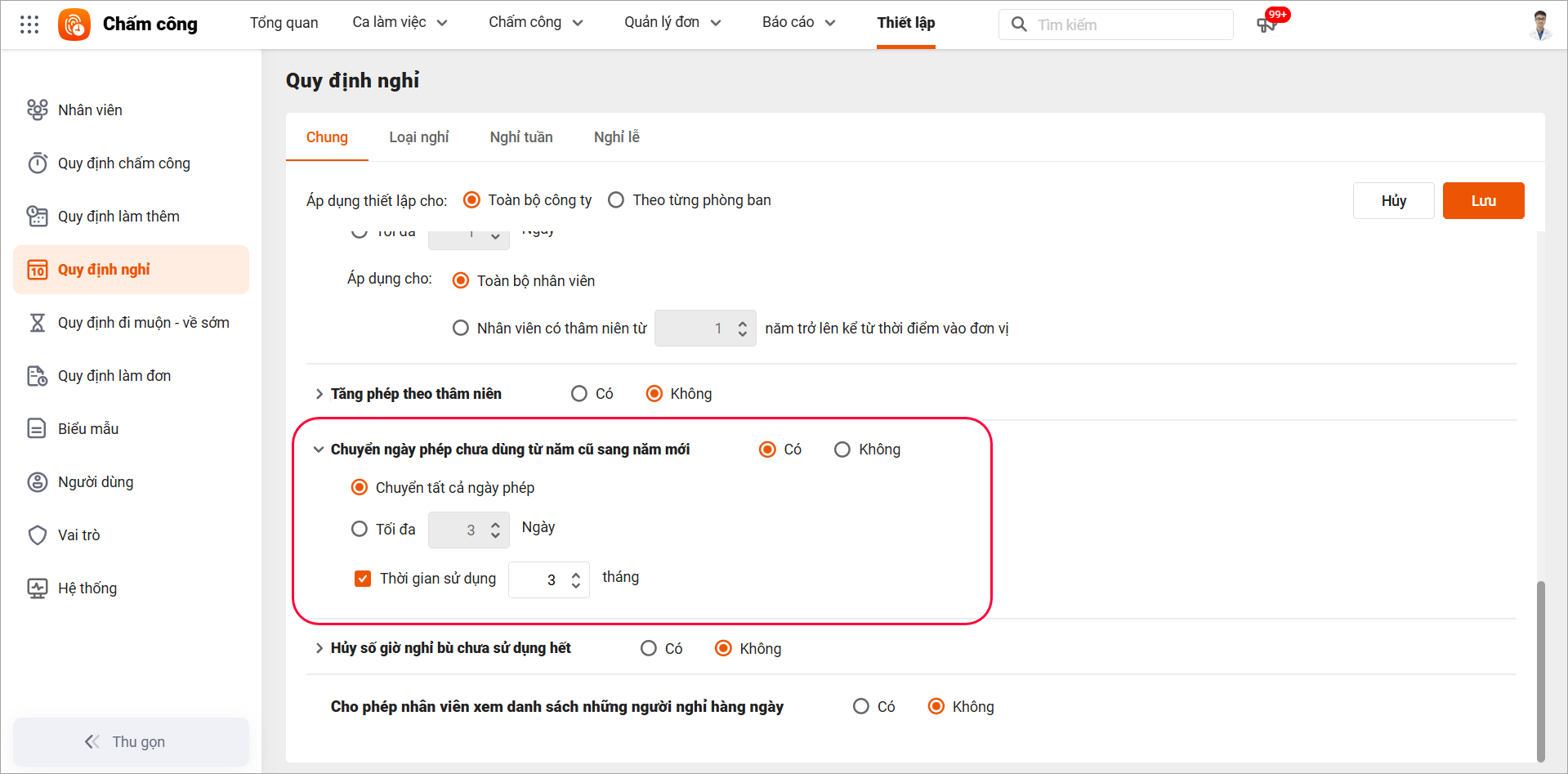Select Toàn bộ công ty radio option
The image size is (1568, 774).
[x=471, y=200]
